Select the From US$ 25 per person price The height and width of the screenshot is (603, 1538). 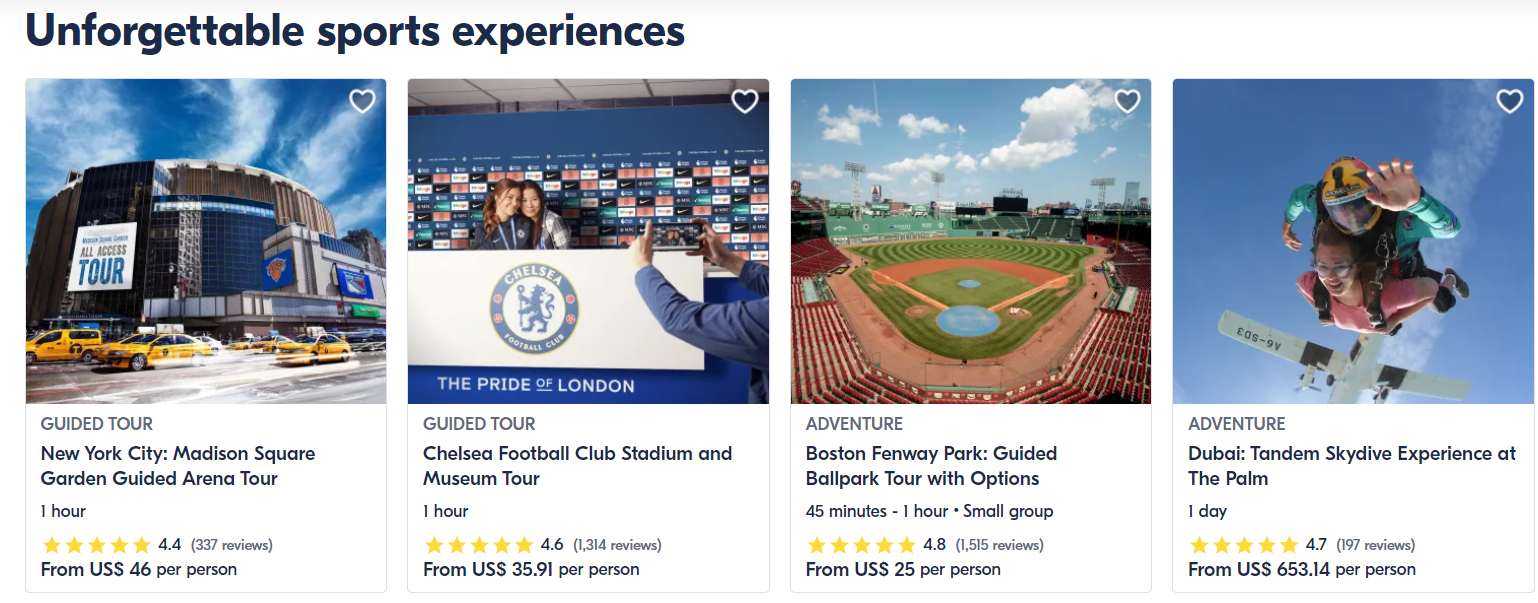click(x=903, y=569)
